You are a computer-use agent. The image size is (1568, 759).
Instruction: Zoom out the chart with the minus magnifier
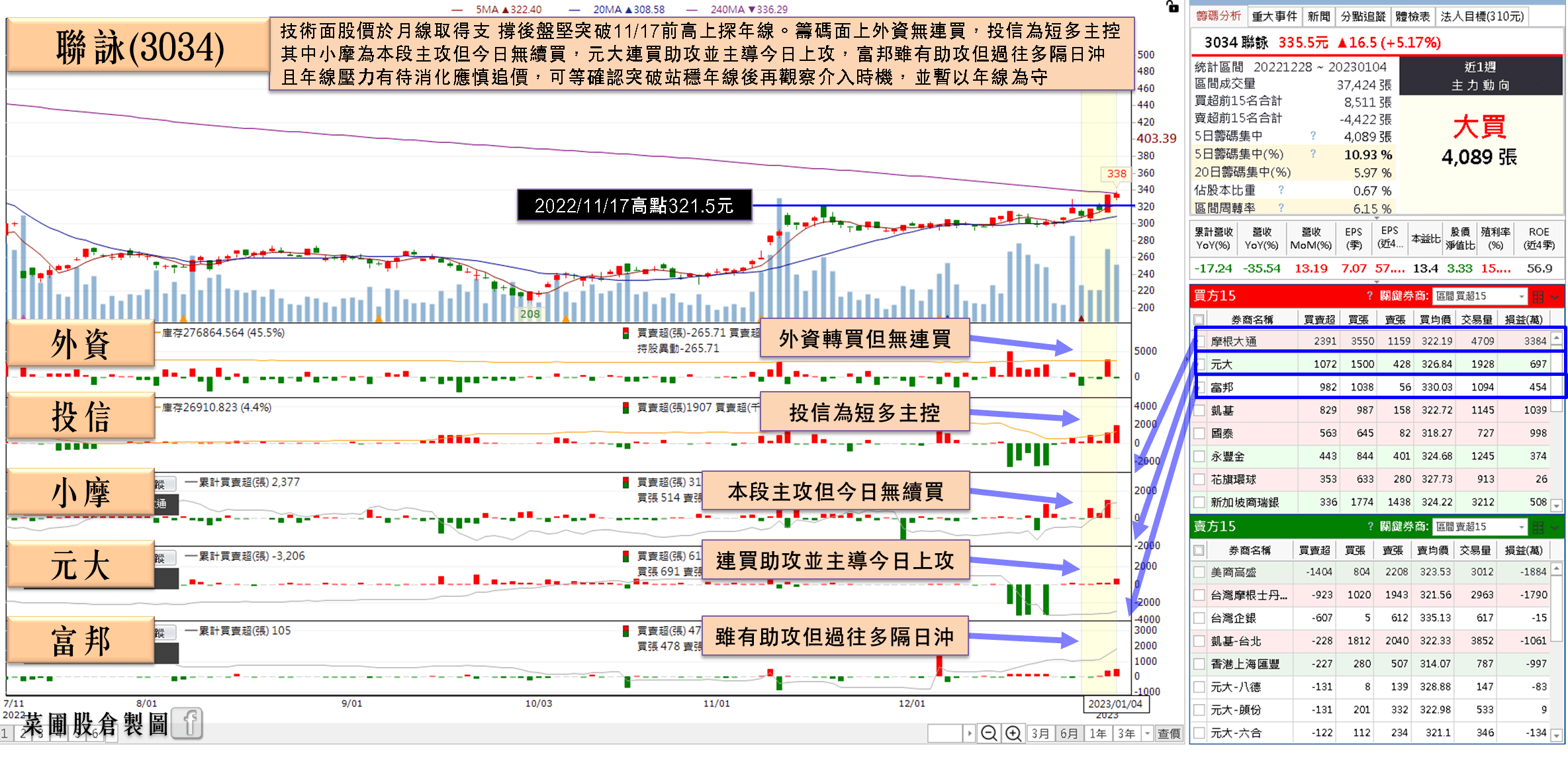(x=989, y=733)
